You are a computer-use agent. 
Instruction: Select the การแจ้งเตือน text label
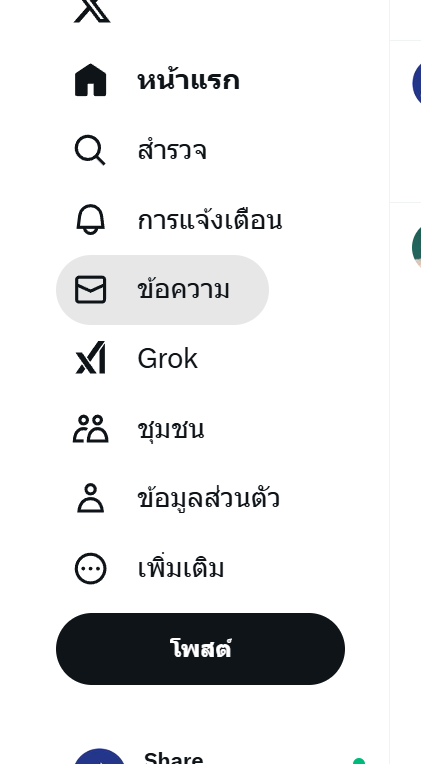210,220
